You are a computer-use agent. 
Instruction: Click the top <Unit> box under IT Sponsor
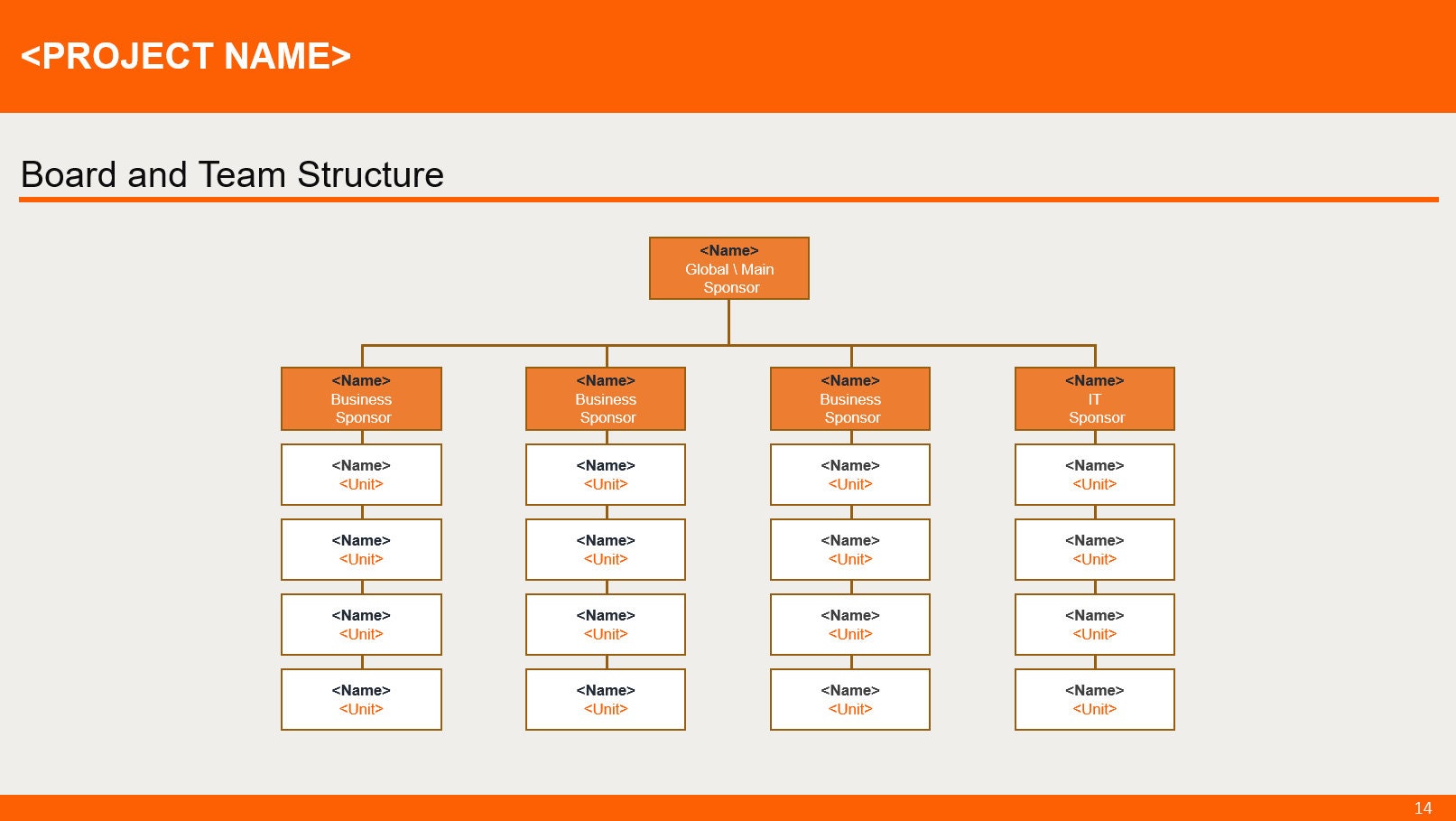pos(1094,474)
